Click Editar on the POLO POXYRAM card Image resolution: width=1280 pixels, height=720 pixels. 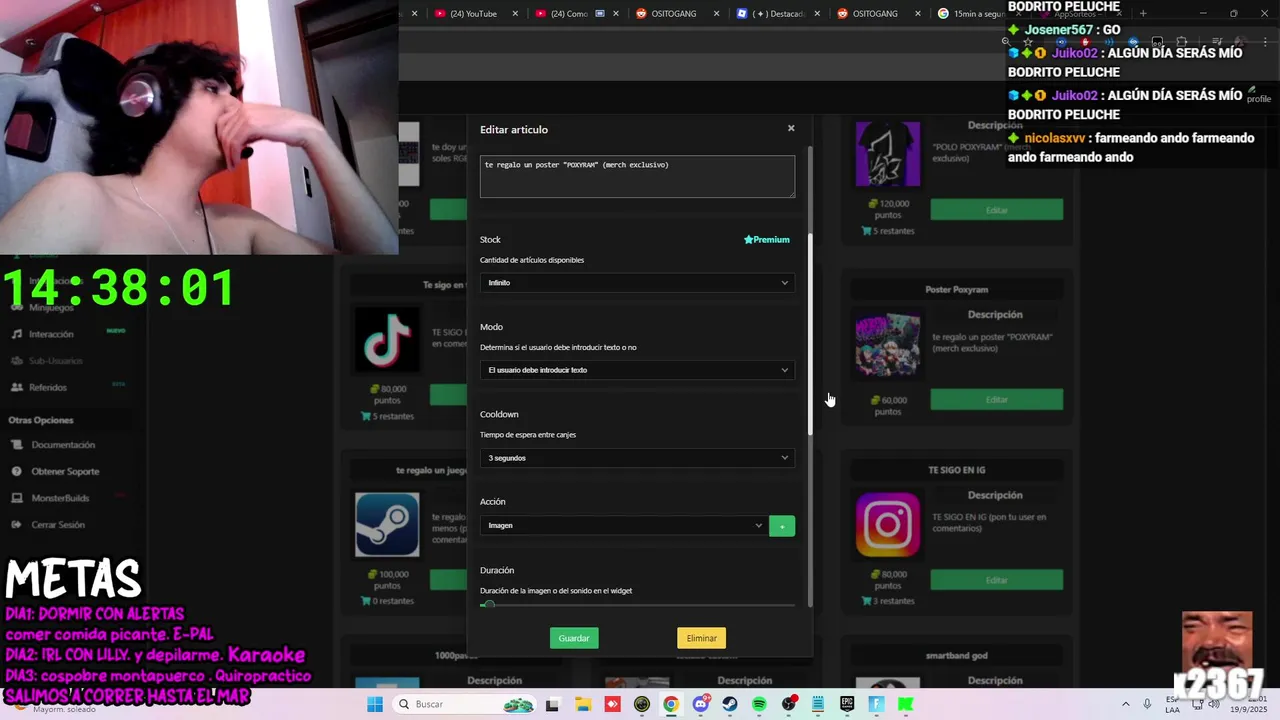click(x=996, y=210)
